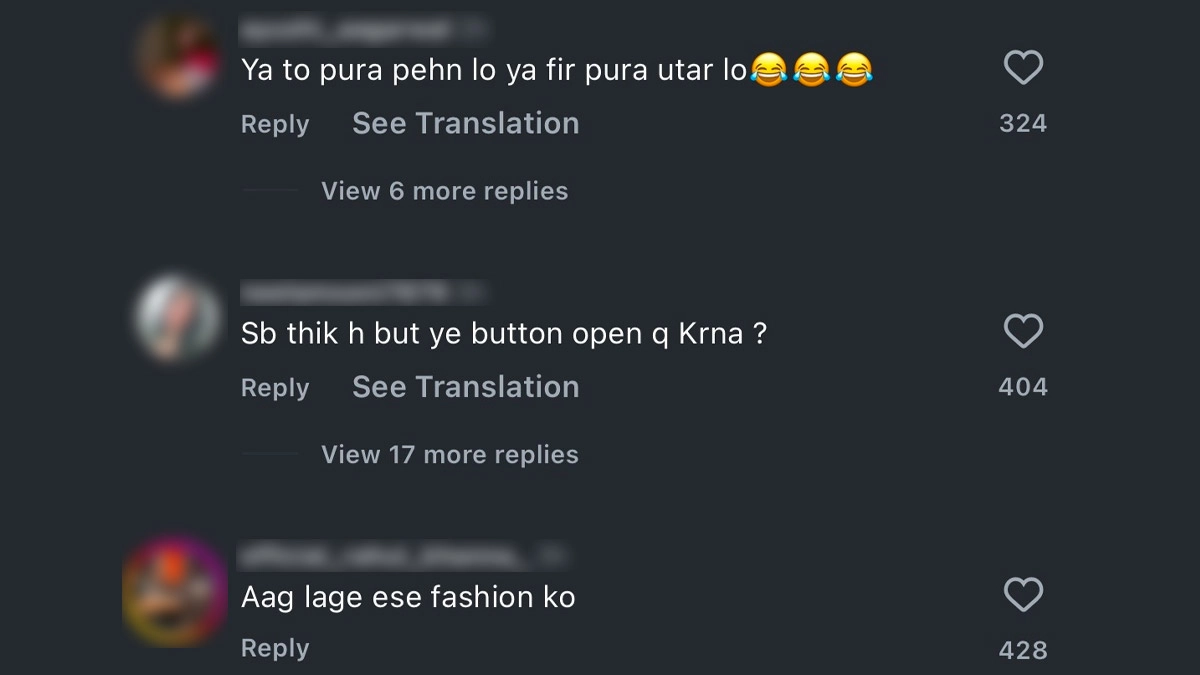The height and width of the screenshot is (675, 1200).
Task: Open the 324 likes count
Action: pyautogui.click(x=1022, y=124)
